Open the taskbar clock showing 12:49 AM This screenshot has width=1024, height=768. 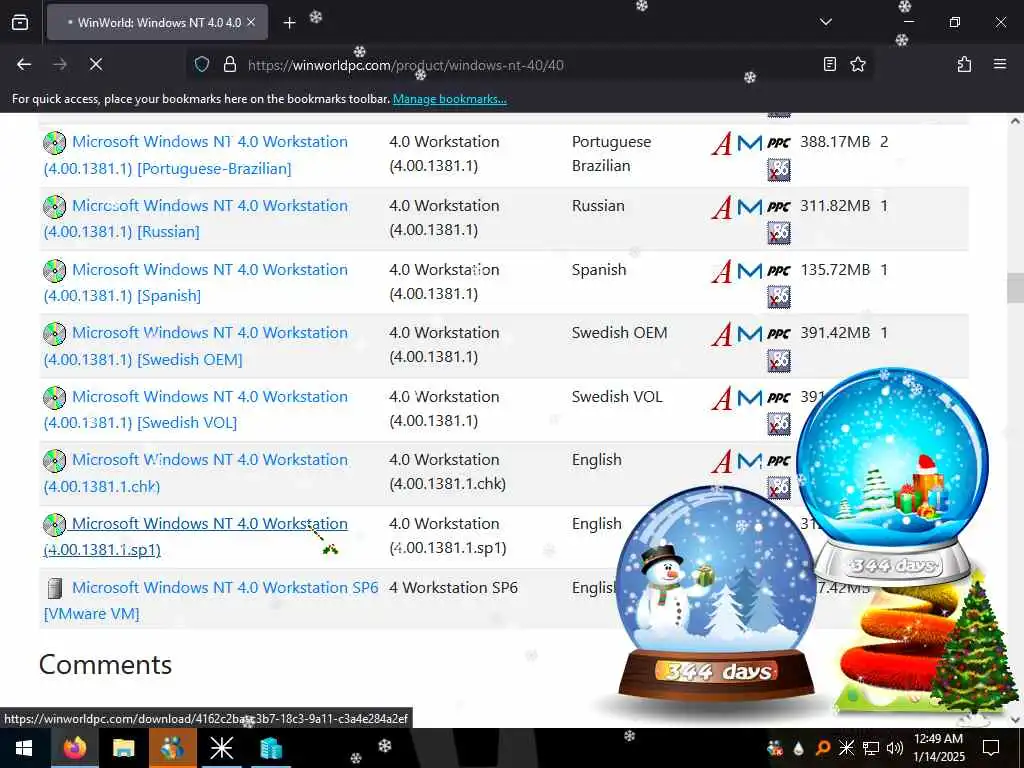(938, 748)
